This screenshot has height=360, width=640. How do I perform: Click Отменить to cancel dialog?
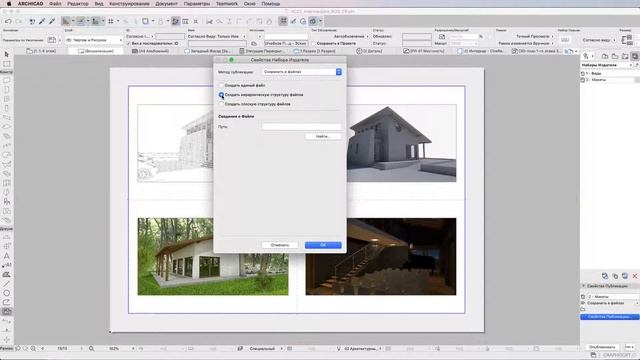(x=280, y=245)
